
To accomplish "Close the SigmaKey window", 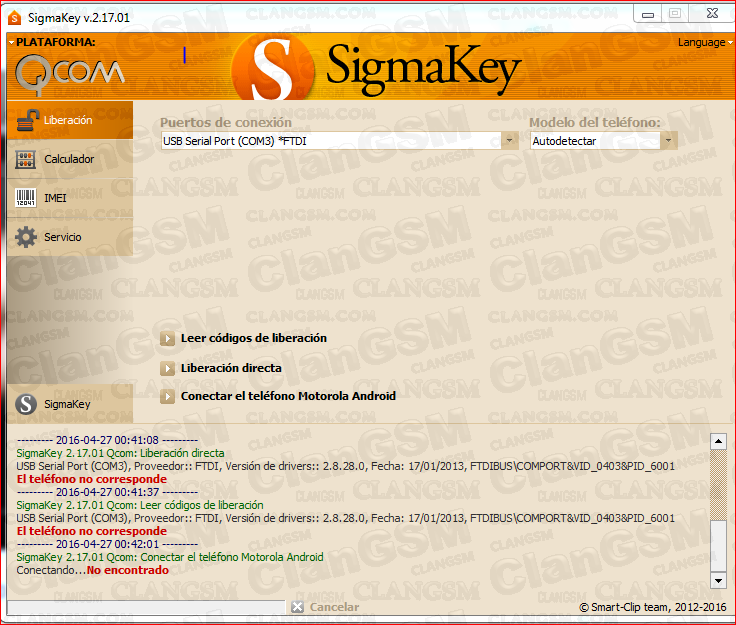I will click(x=712, y=14).
